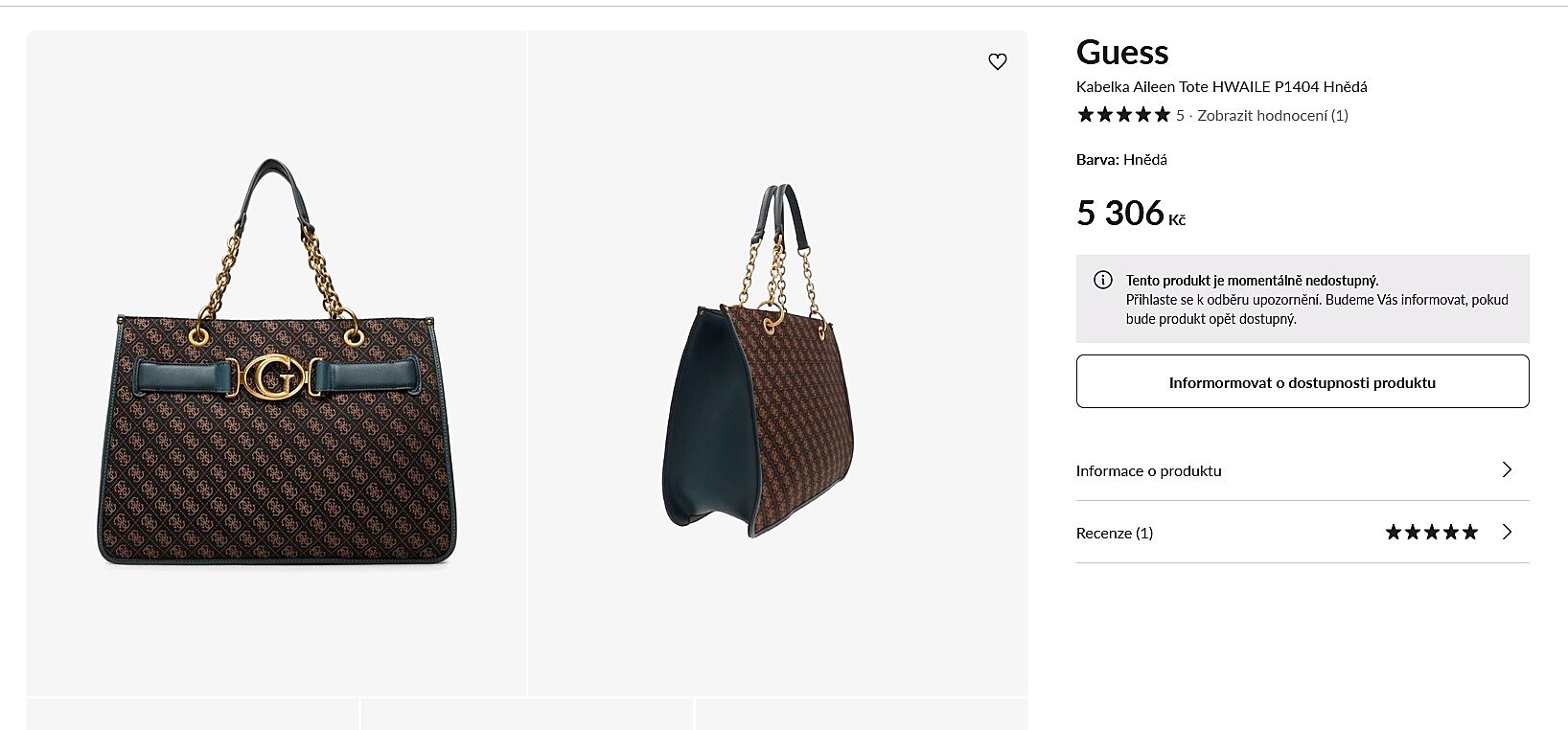The height and width of the screenshot is (730, 1568).
Task: Click the 5 306 Kč price
Action: click(x=1130, y=213)
